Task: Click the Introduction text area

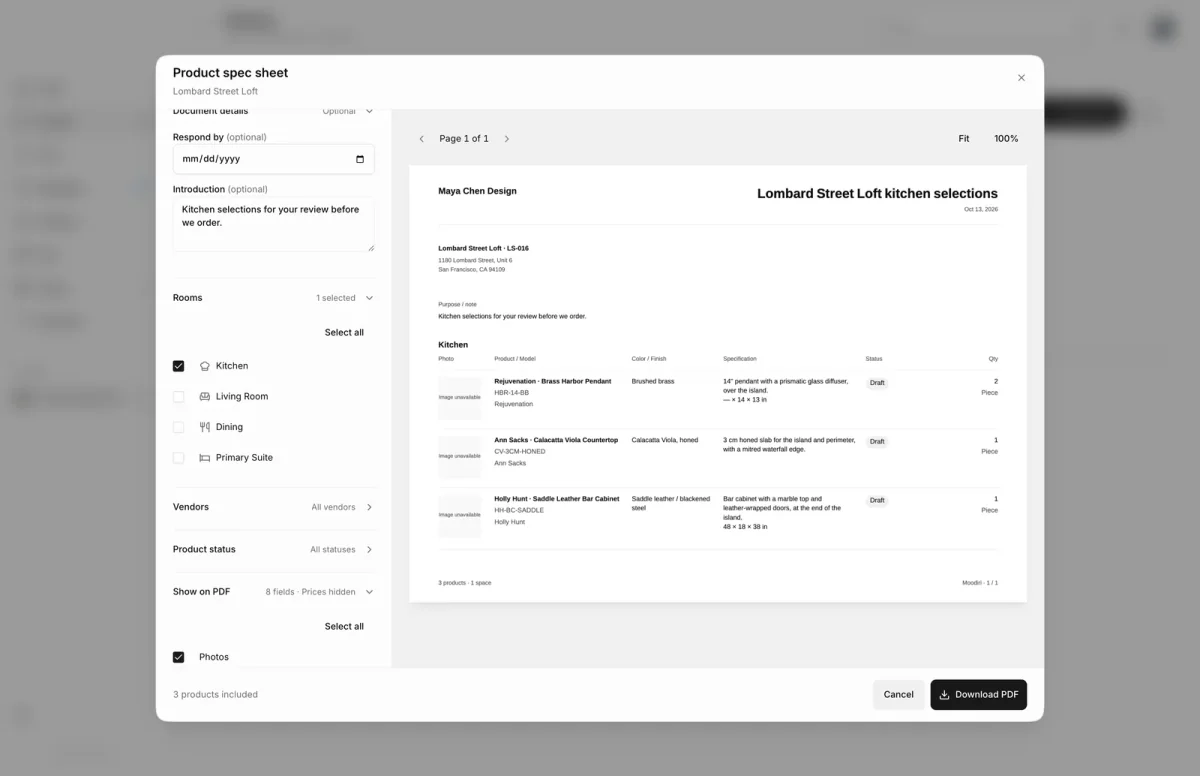Action: 274,224
